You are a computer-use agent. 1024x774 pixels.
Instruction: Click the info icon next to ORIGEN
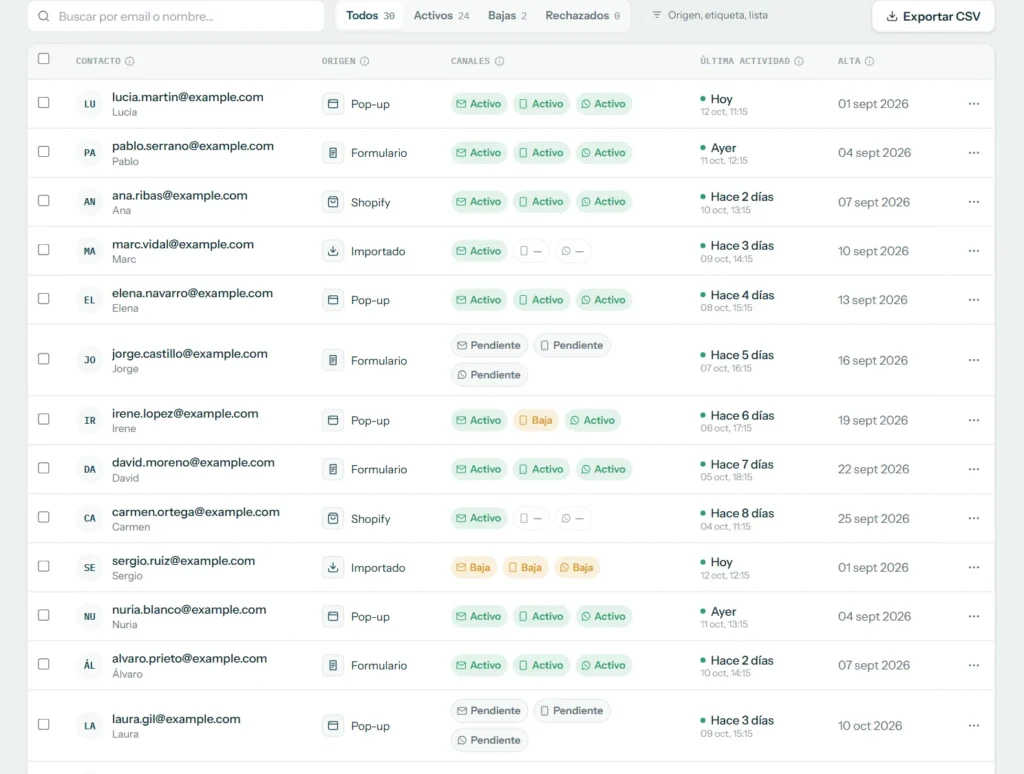tap(364, 61)
